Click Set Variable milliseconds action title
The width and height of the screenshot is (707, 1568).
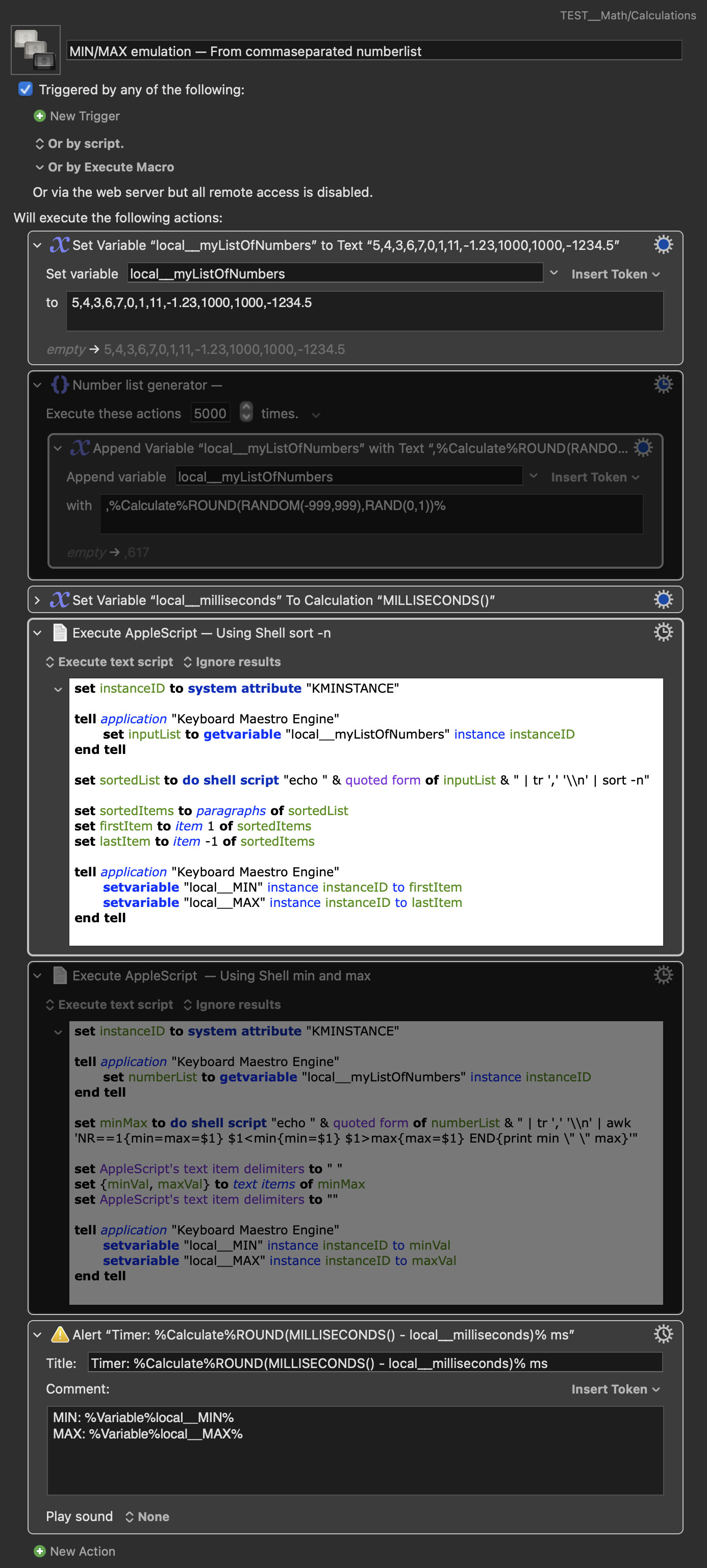pyautogui.click(x=283, y=600)
